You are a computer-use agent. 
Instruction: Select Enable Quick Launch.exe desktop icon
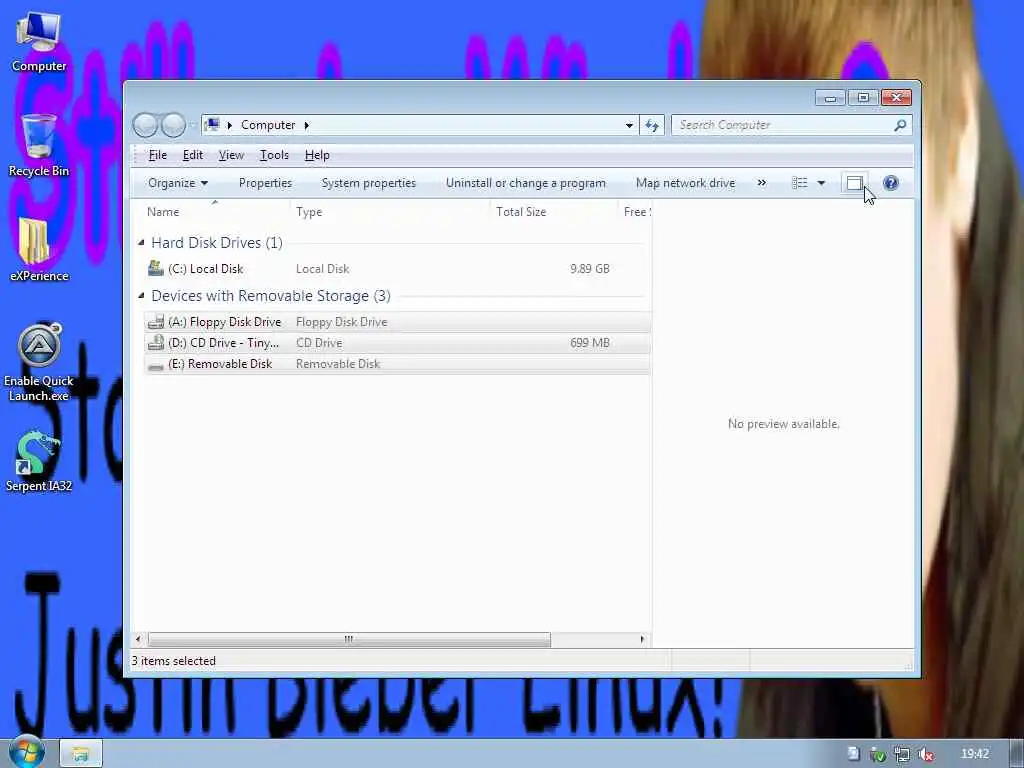tap(39, 362)
